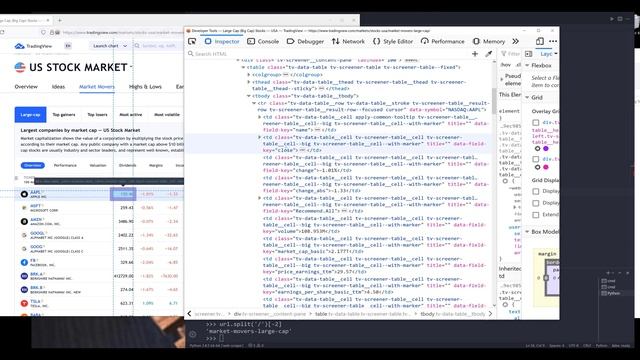Switch to the Inspector tab

222,41
